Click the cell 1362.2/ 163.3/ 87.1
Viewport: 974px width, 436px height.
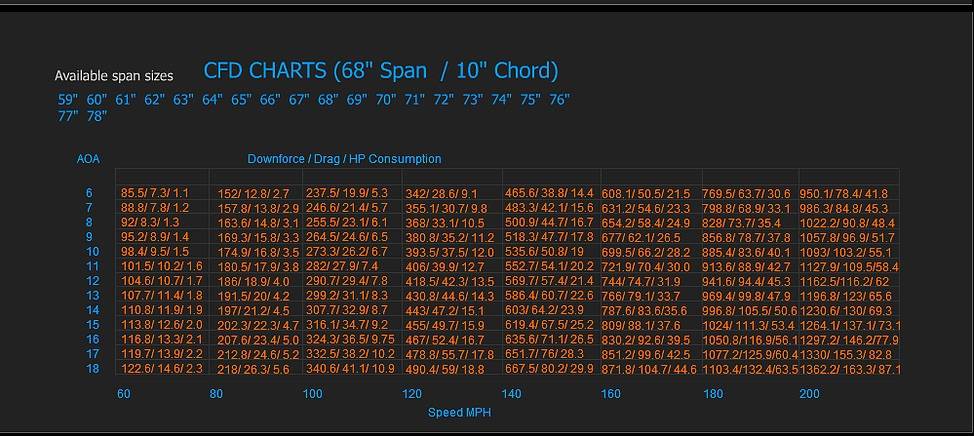pyautogui.click(x=850, y=369)
